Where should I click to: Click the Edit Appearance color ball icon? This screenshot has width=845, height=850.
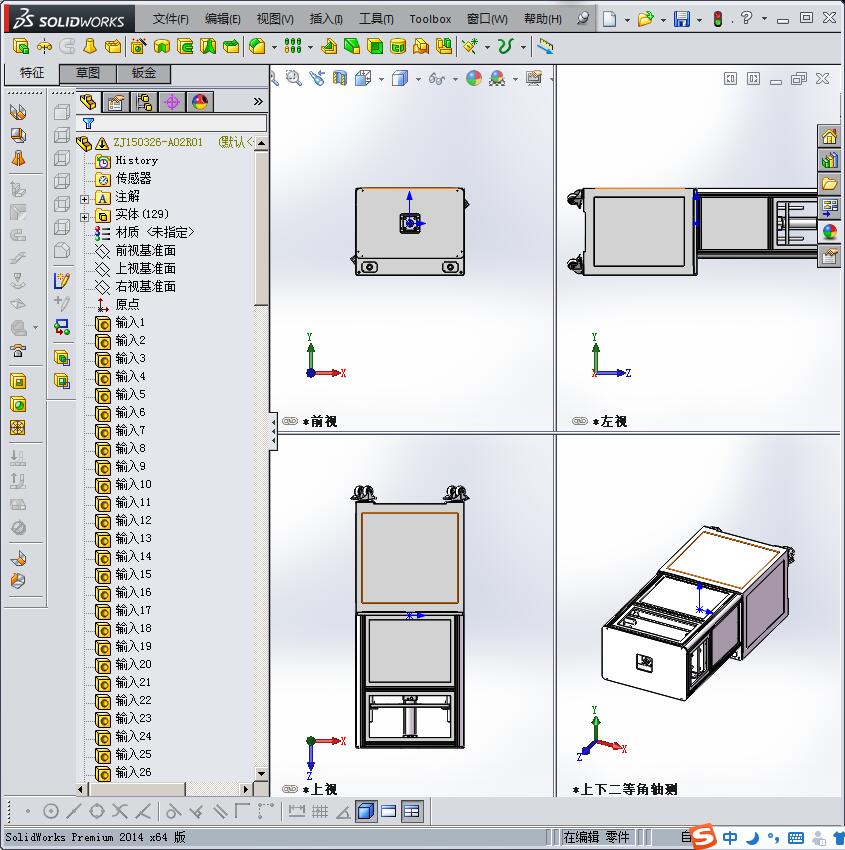[474, 79]
